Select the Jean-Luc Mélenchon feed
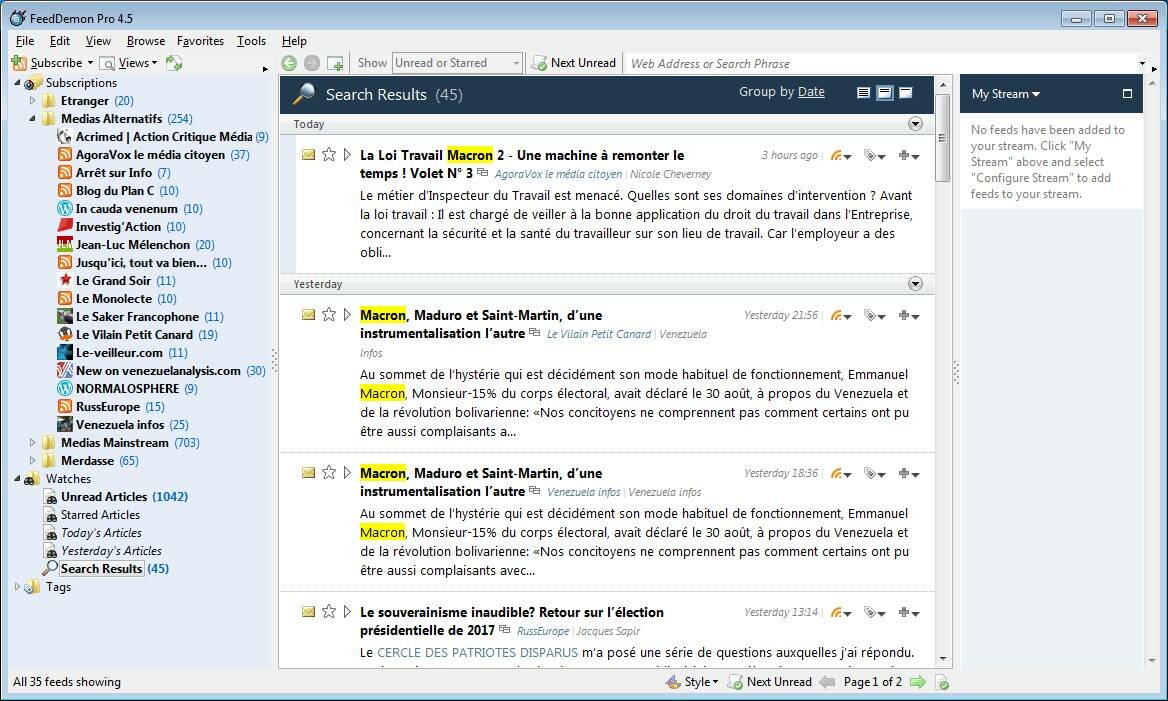 tap(136, 244)
